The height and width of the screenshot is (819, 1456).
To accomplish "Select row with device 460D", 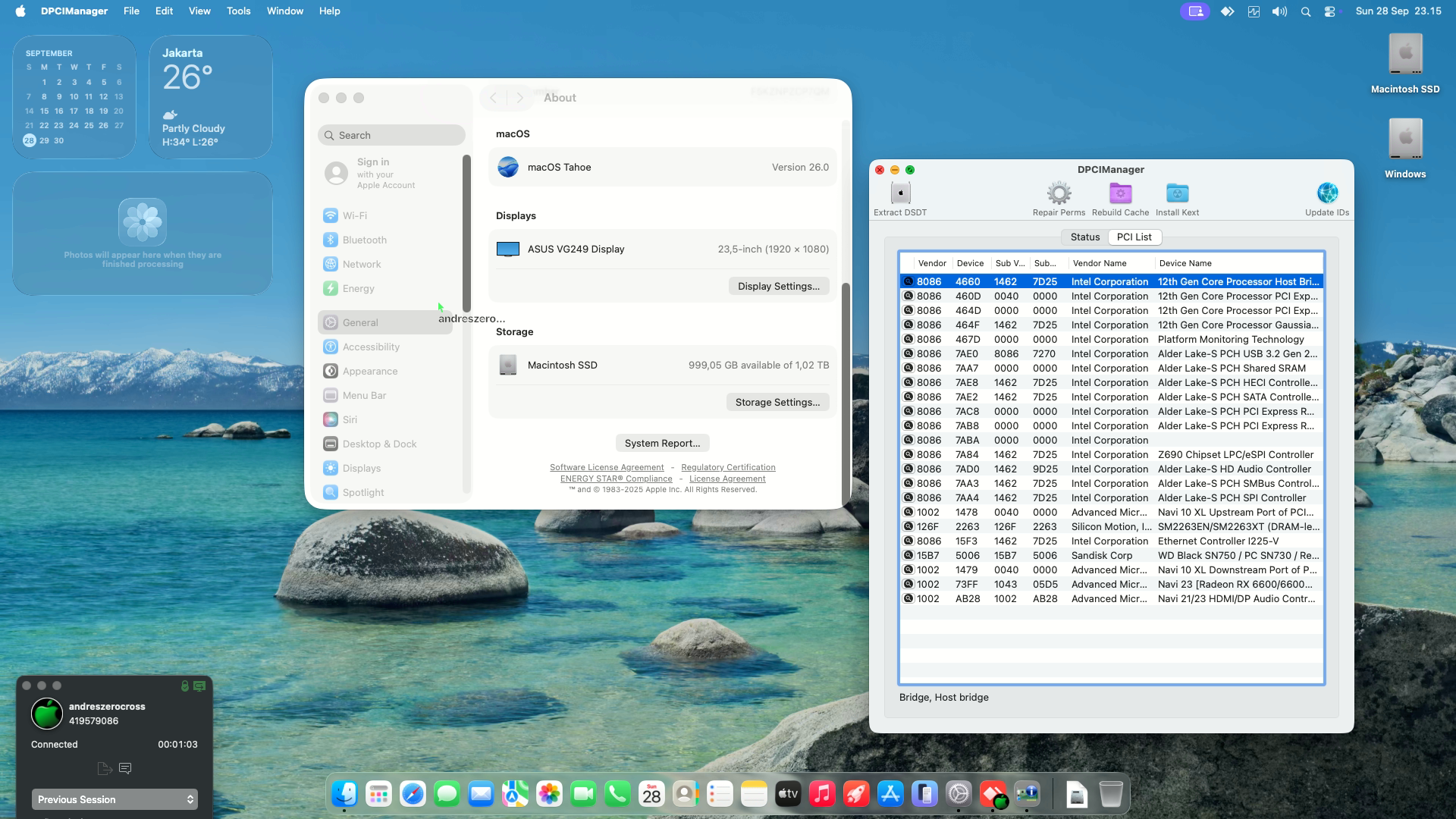I will point(1112,297).
